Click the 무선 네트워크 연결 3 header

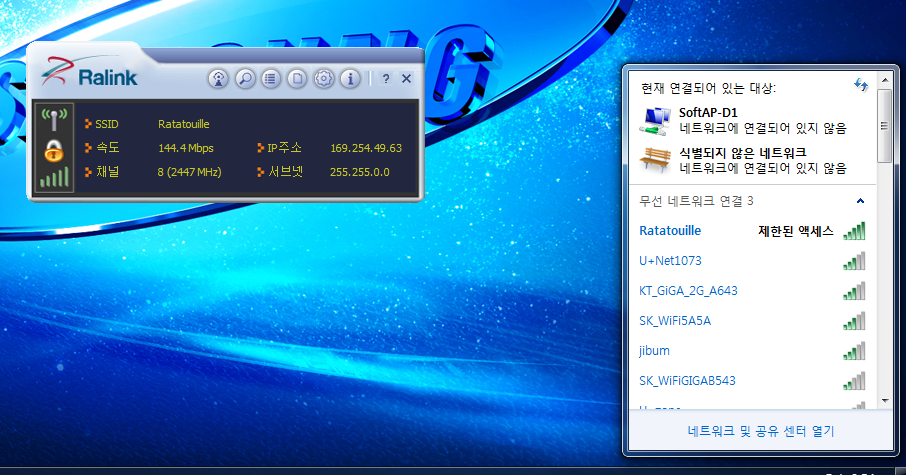pyautogui.click(x=696, y=201)
